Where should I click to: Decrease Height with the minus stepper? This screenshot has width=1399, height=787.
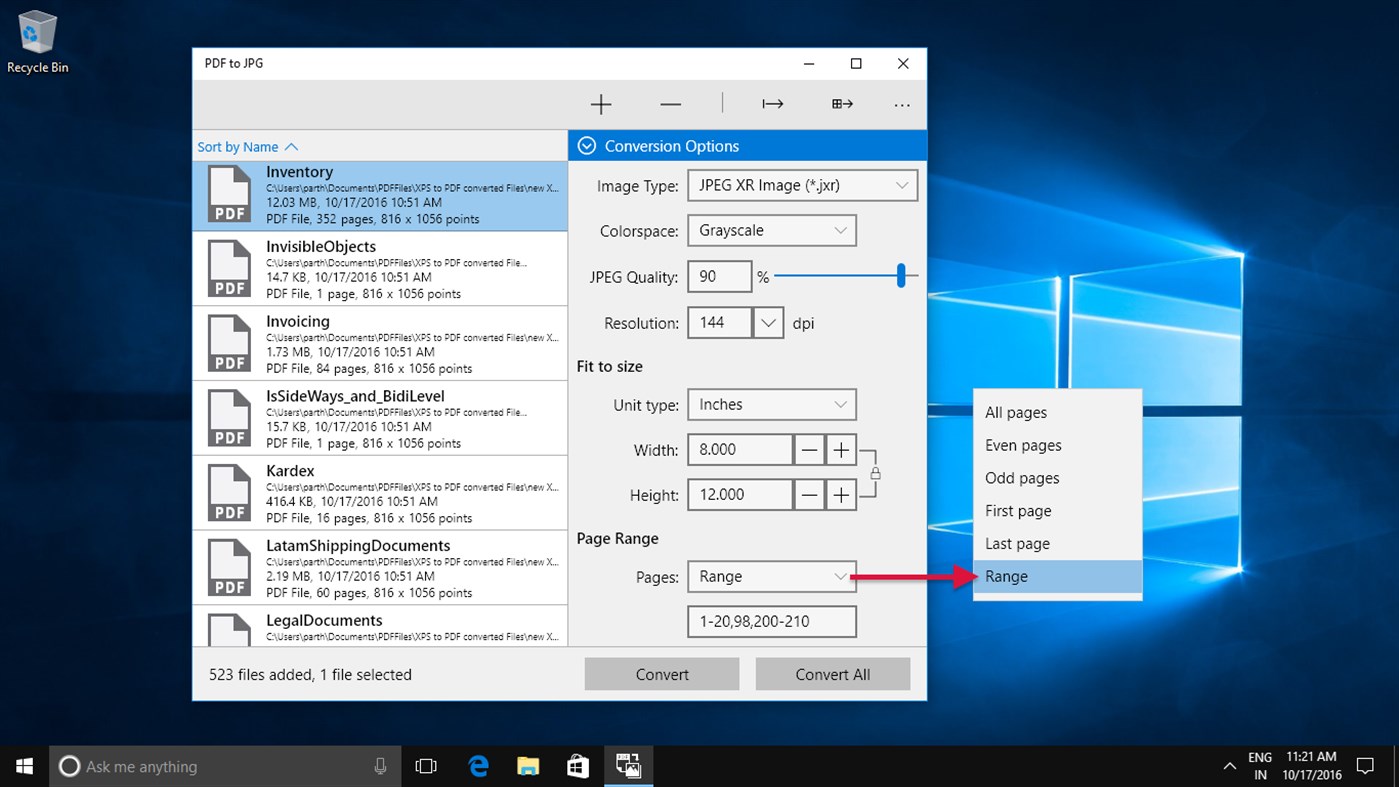click(809, 495)
